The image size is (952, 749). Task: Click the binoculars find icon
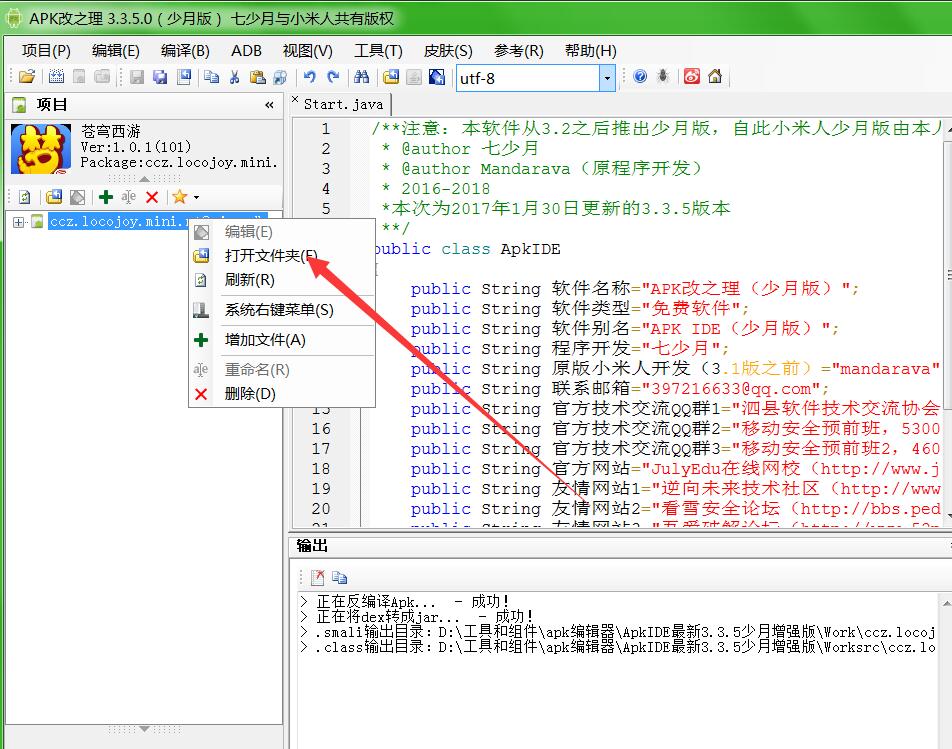pyautogui.click(x=361, y=77)
